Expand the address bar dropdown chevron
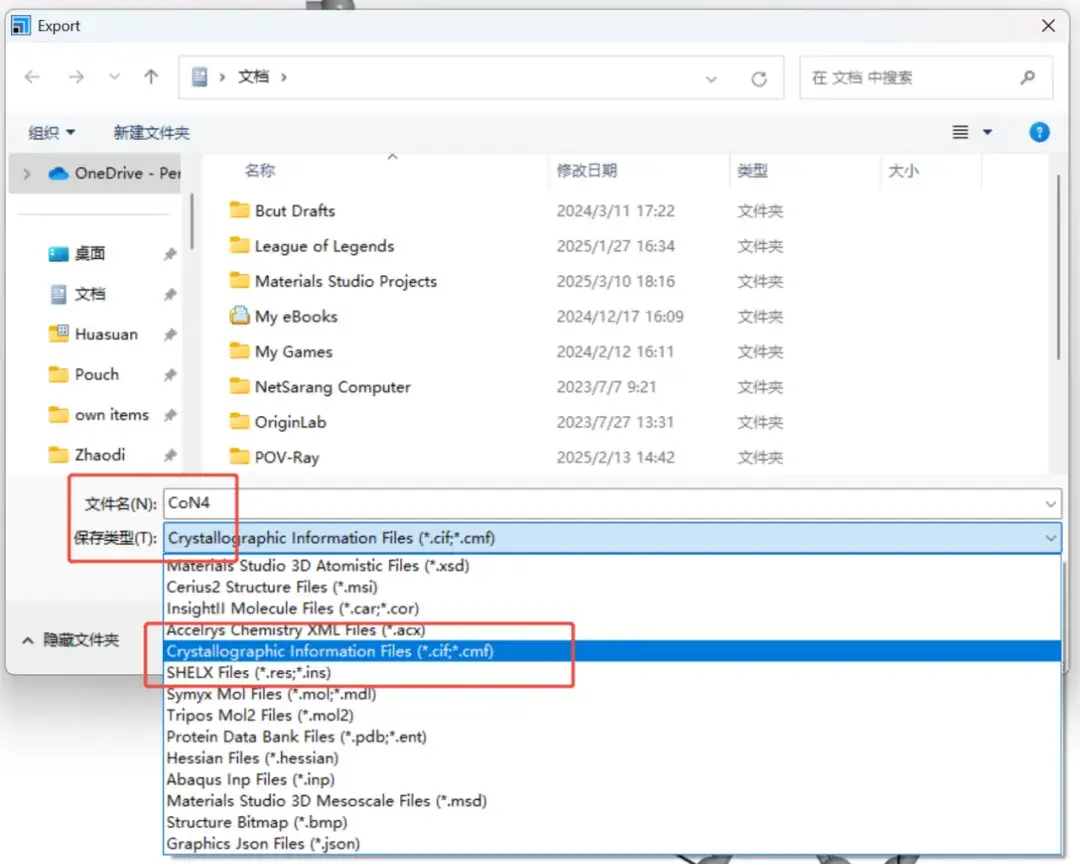Screen dimensions: 1080x864 [x=710, y=77]
